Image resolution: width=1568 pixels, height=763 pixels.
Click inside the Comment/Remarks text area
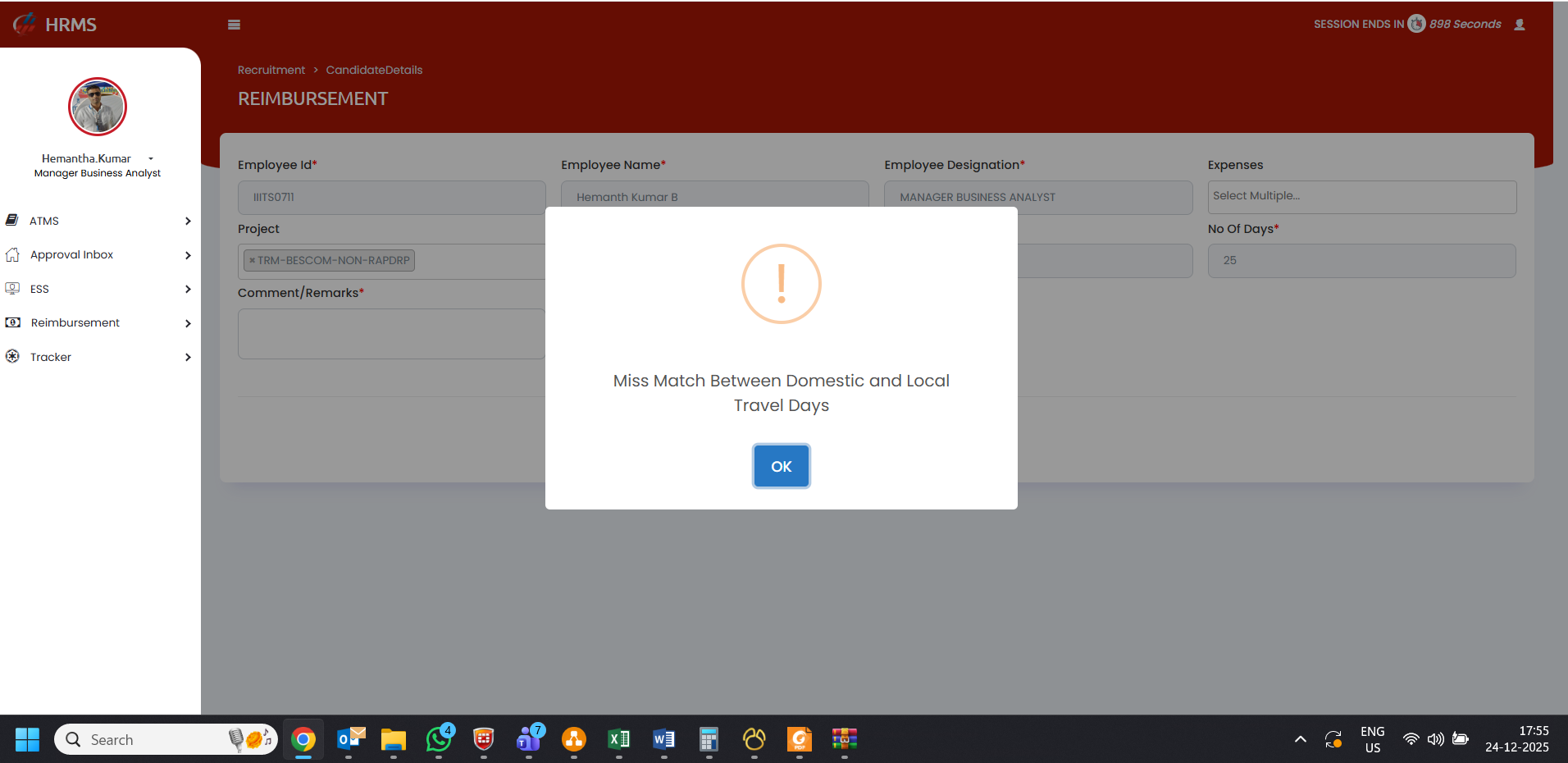click(392, 334)
